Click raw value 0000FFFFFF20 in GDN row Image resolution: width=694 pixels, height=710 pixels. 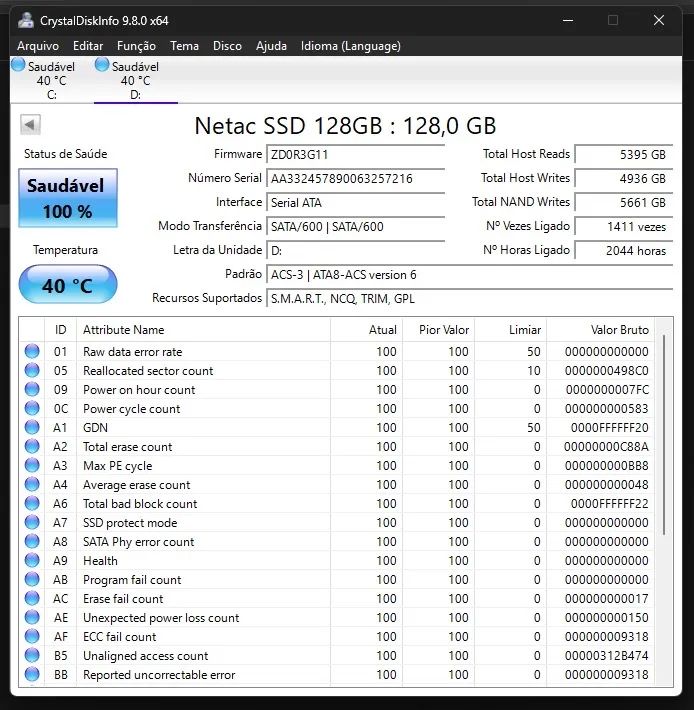(609, 427)
